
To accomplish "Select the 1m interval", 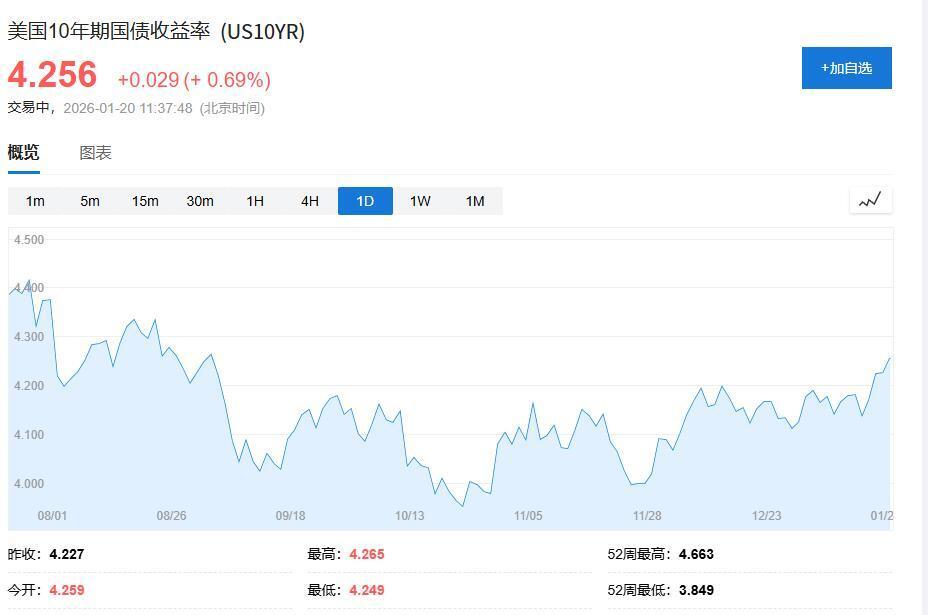I will tap(35, 201).
